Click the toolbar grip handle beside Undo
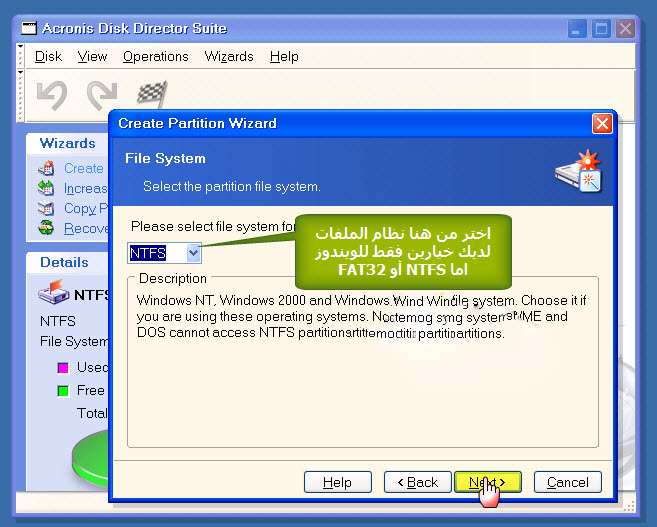The height and width of the screenshot is (527, 657). [20, 96]
